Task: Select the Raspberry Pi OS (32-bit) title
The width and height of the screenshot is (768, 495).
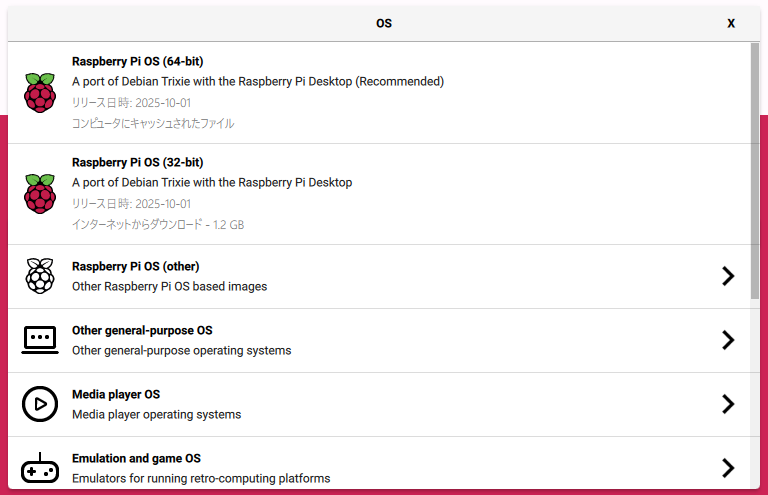Action: coord(138,162)
